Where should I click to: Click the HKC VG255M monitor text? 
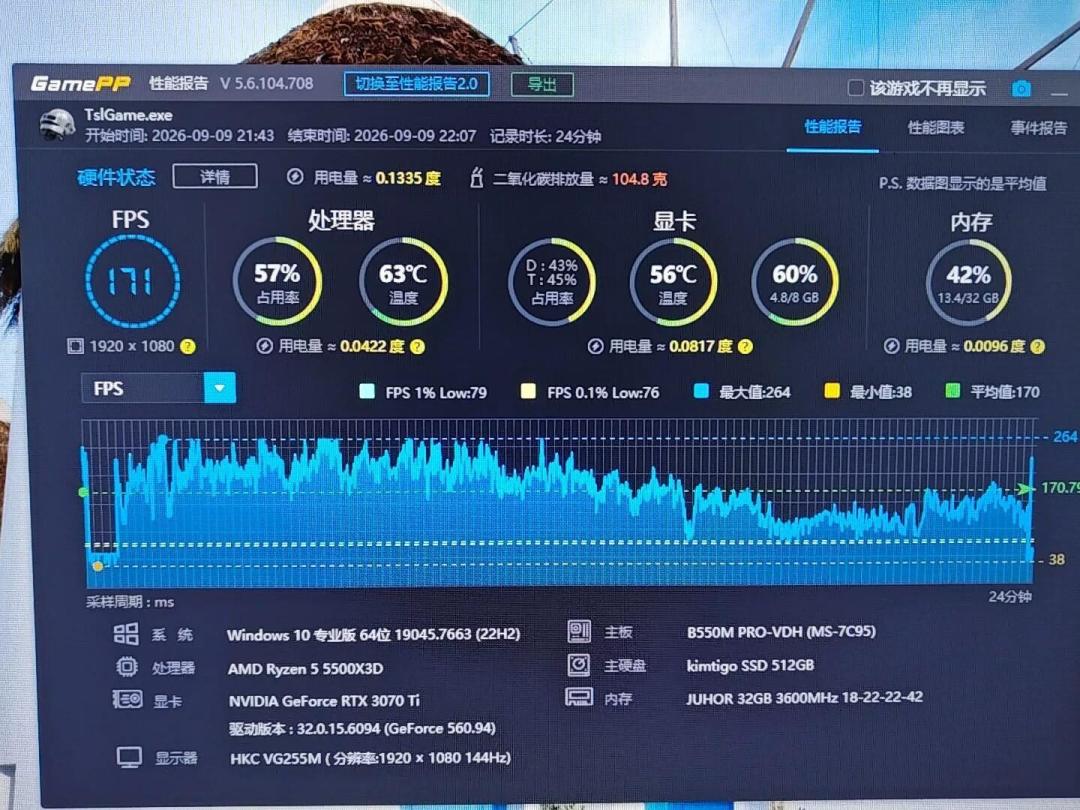click(370, 758)
